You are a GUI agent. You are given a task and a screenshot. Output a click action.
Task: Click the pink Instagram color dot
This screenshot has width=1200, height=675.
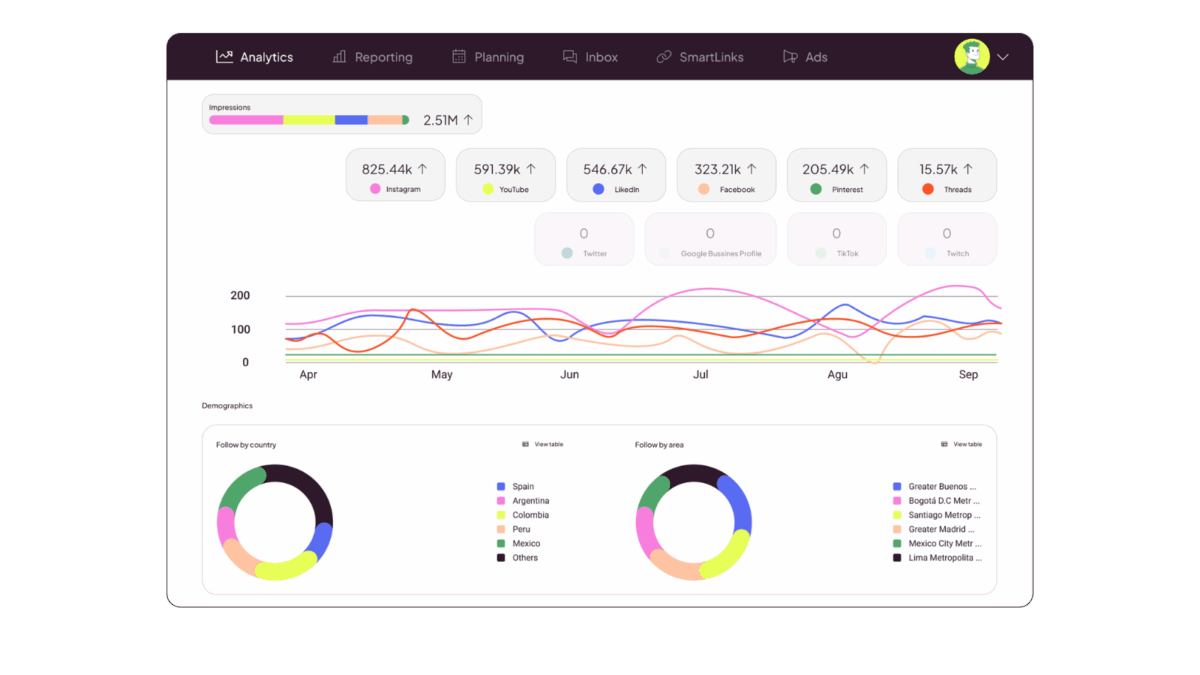point(375,189)
